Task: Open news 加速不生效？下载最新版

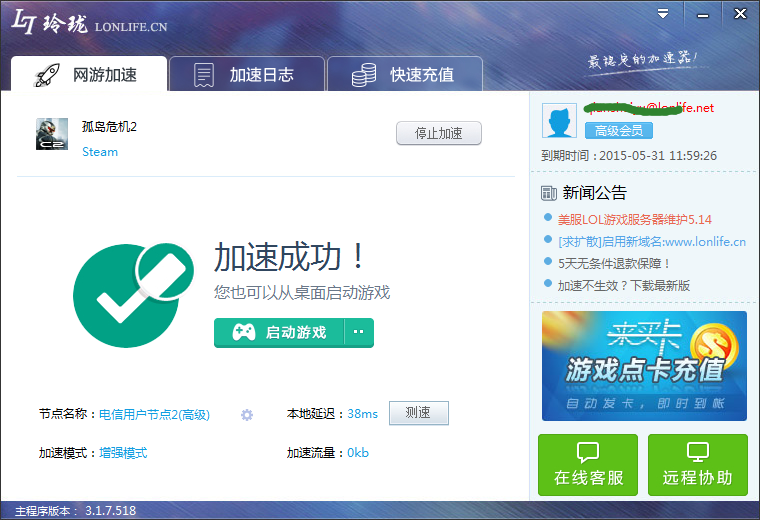Action: pos(624,285)
